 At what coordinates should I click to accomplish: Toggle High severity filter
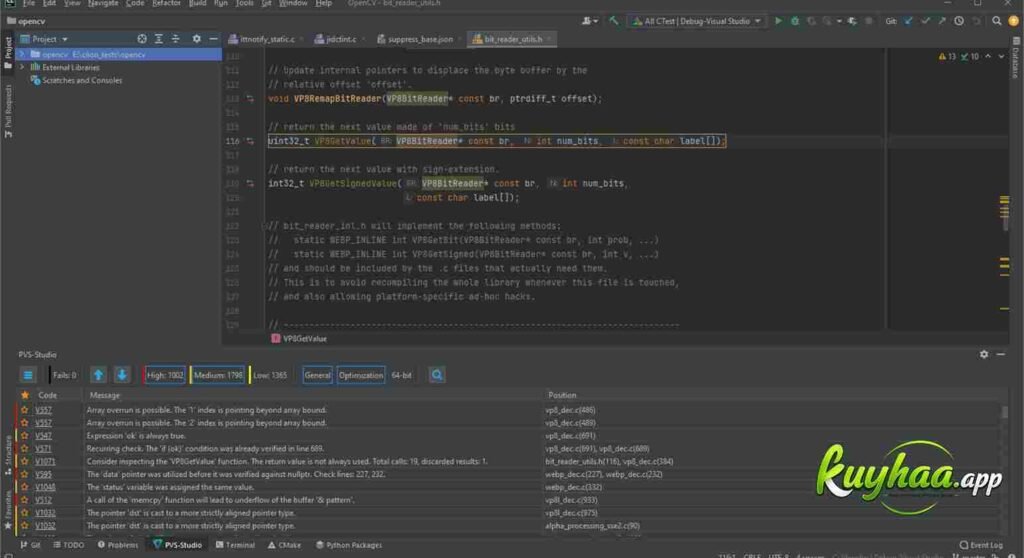165,375
